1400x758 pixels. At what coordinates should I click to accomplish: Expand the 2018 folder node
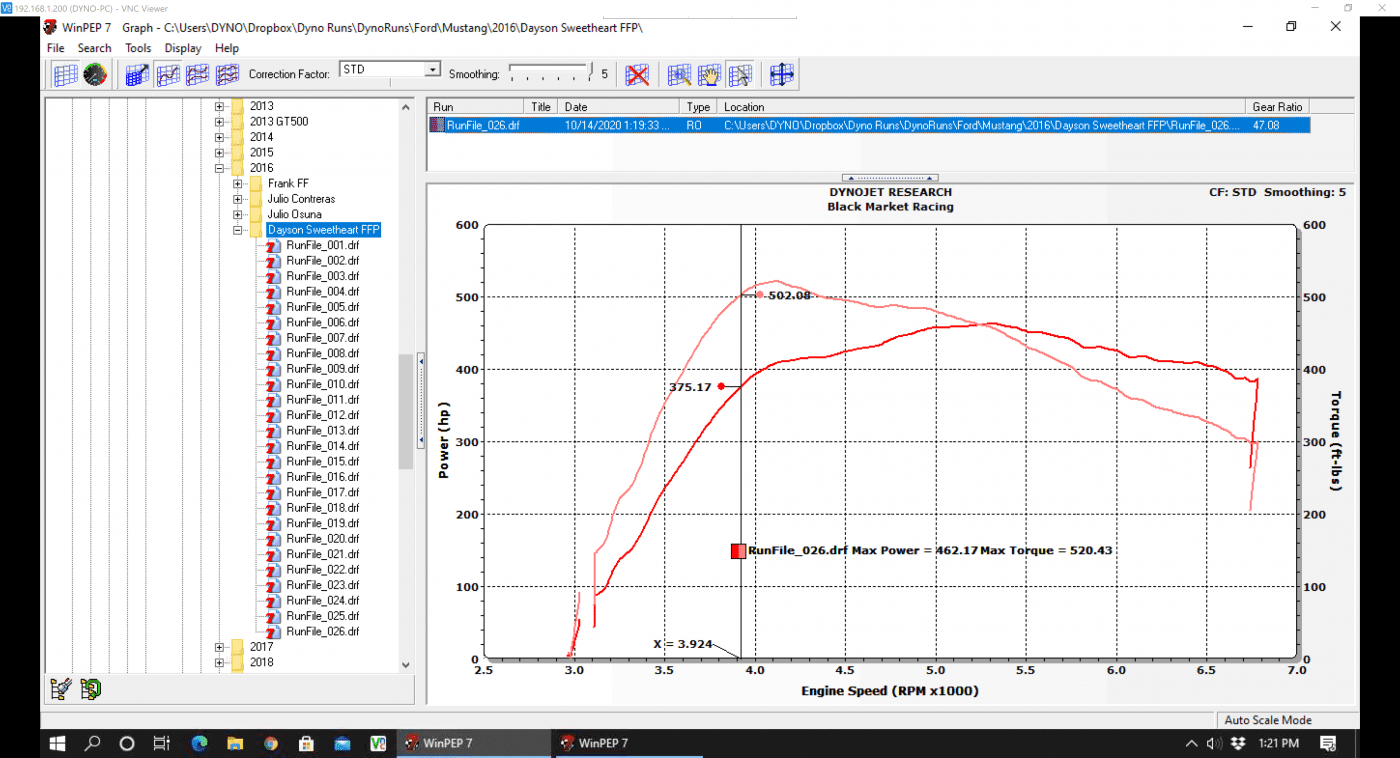[219, 662]
